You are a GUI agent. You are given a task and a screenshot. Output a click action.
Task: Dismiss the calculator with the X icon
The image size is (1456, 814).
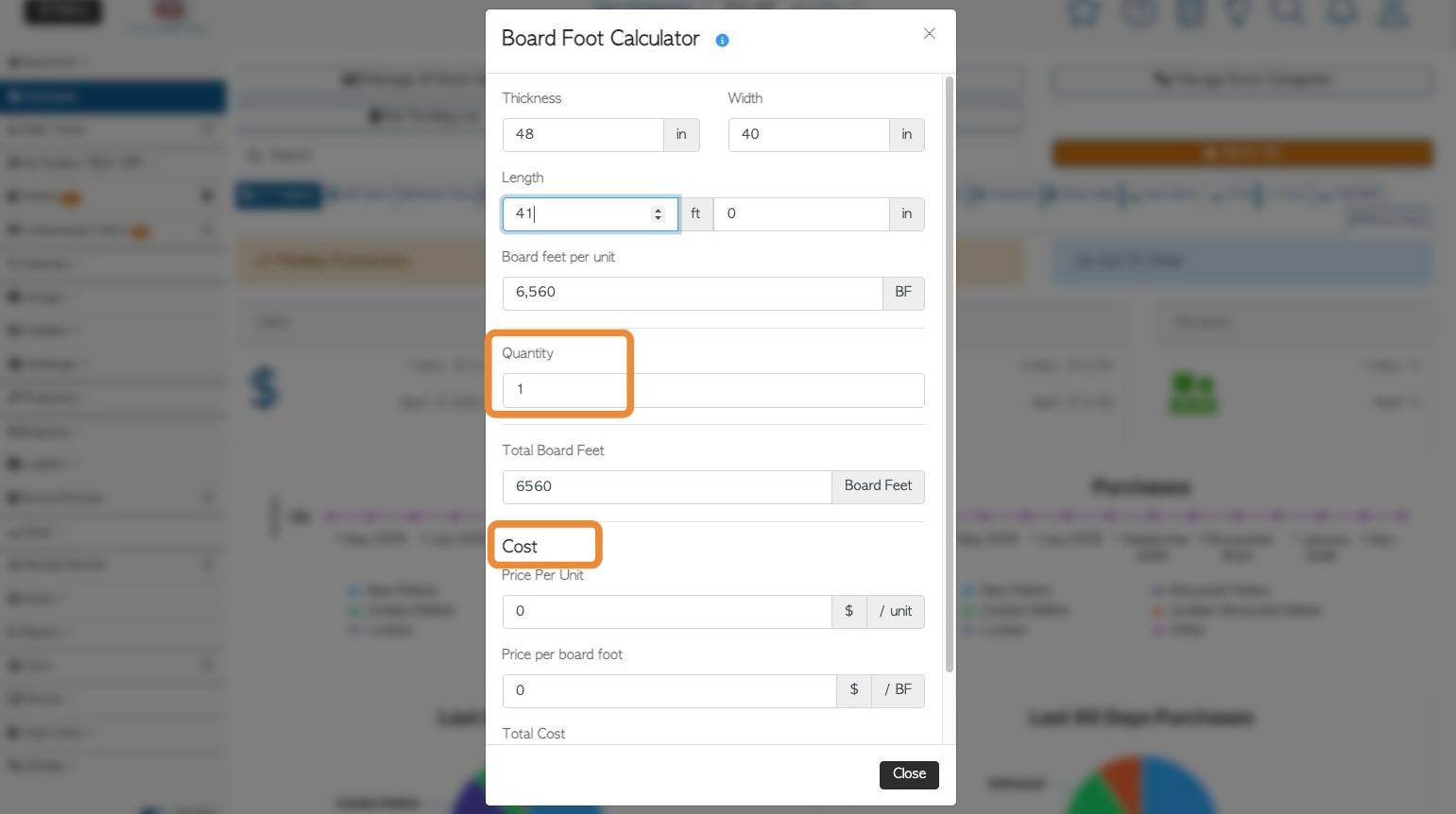point(930,34)
